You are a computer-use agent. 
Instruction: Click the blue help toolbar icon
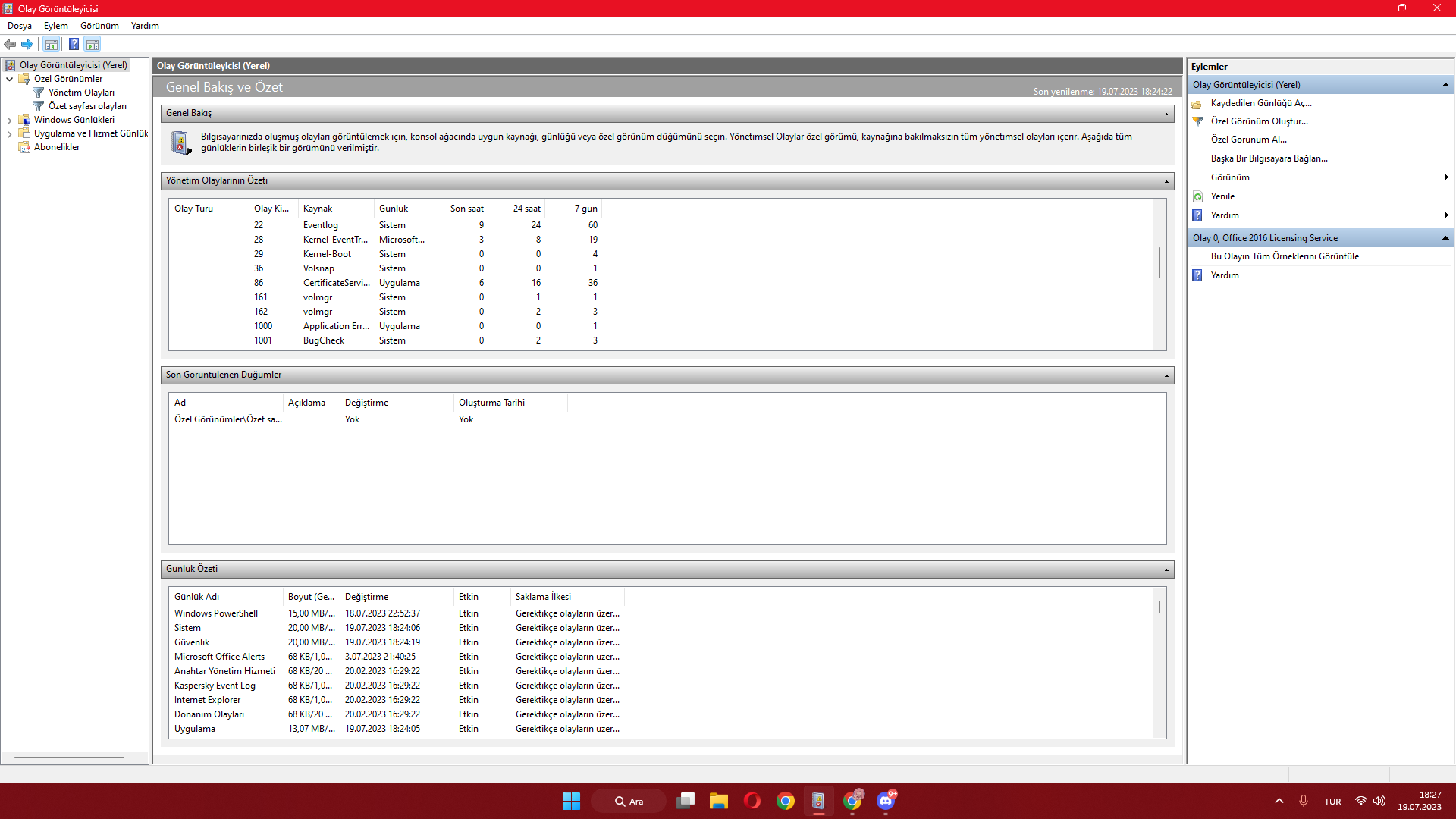click(x=74, y=44)
